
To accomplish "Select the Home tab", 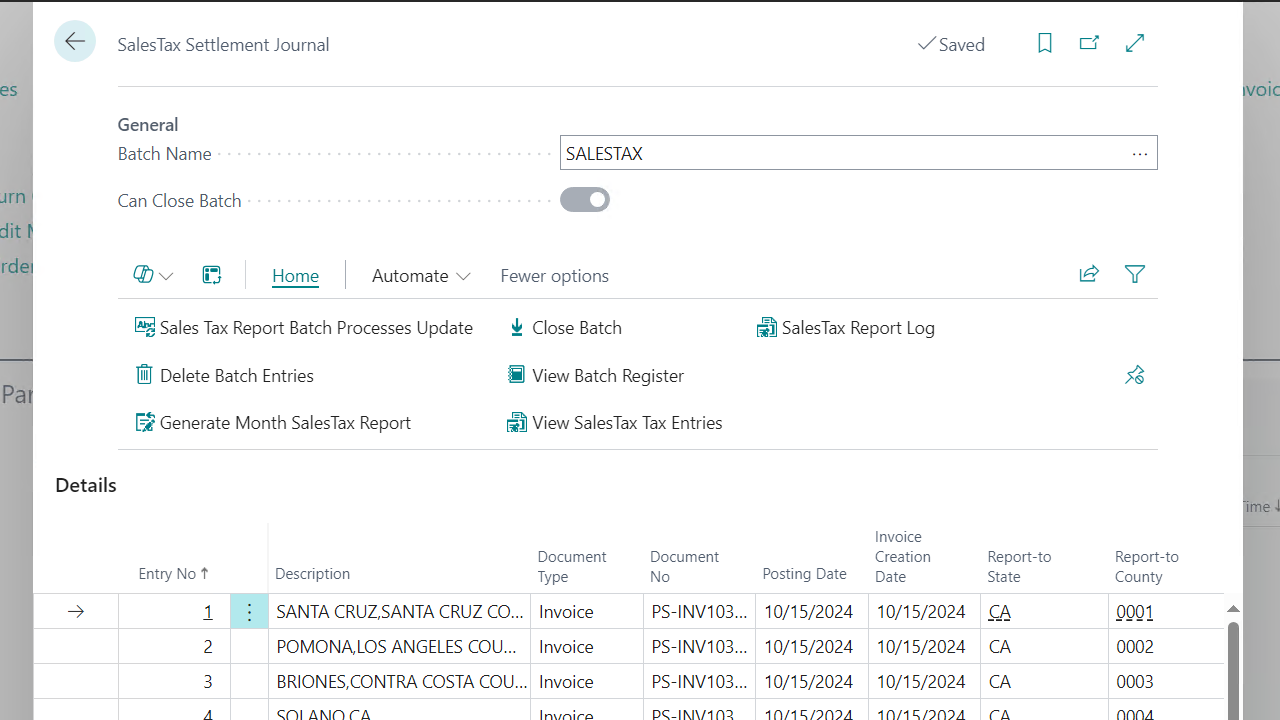I will [295, 276].
